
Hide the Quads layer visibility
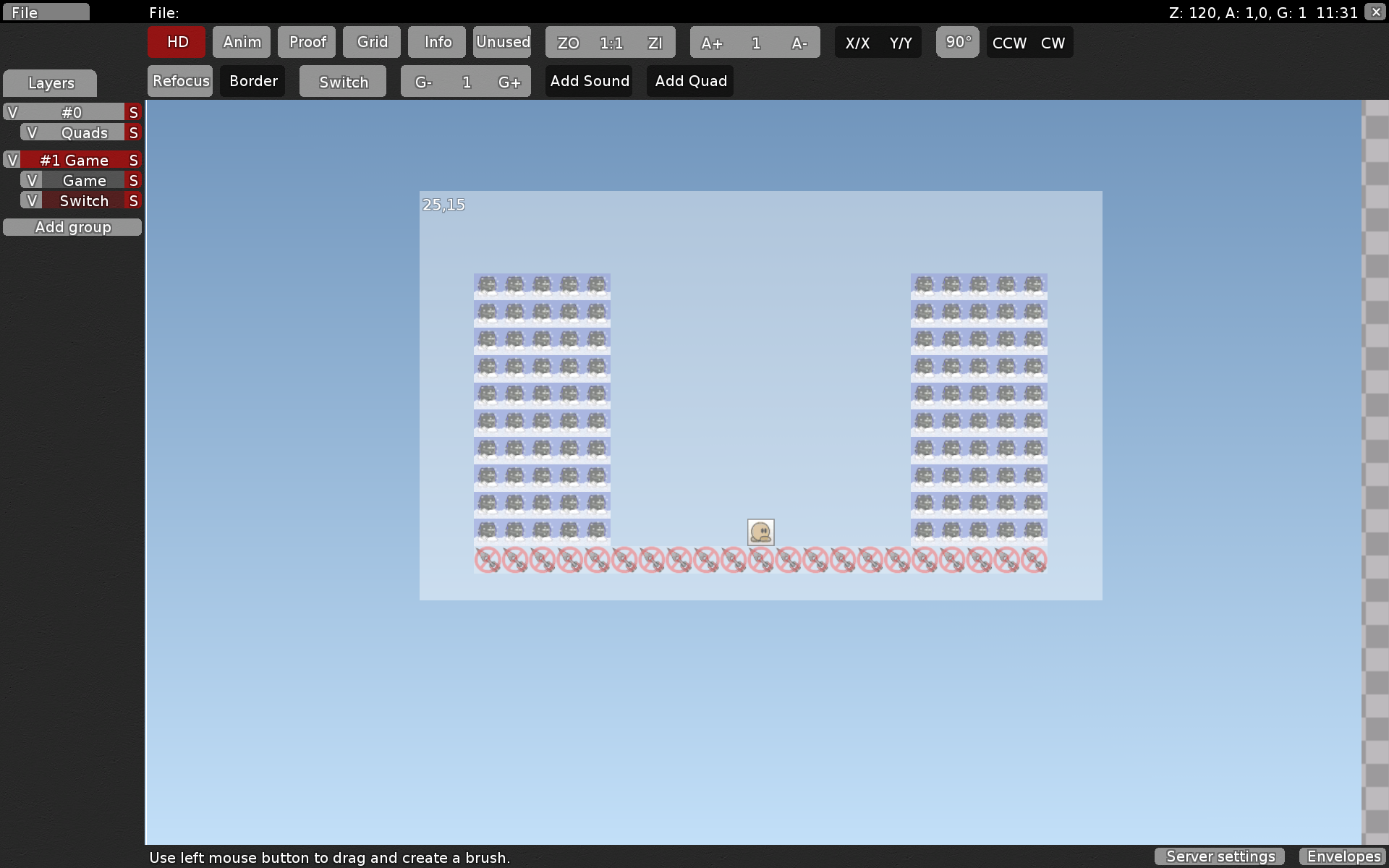pos(31,132)
